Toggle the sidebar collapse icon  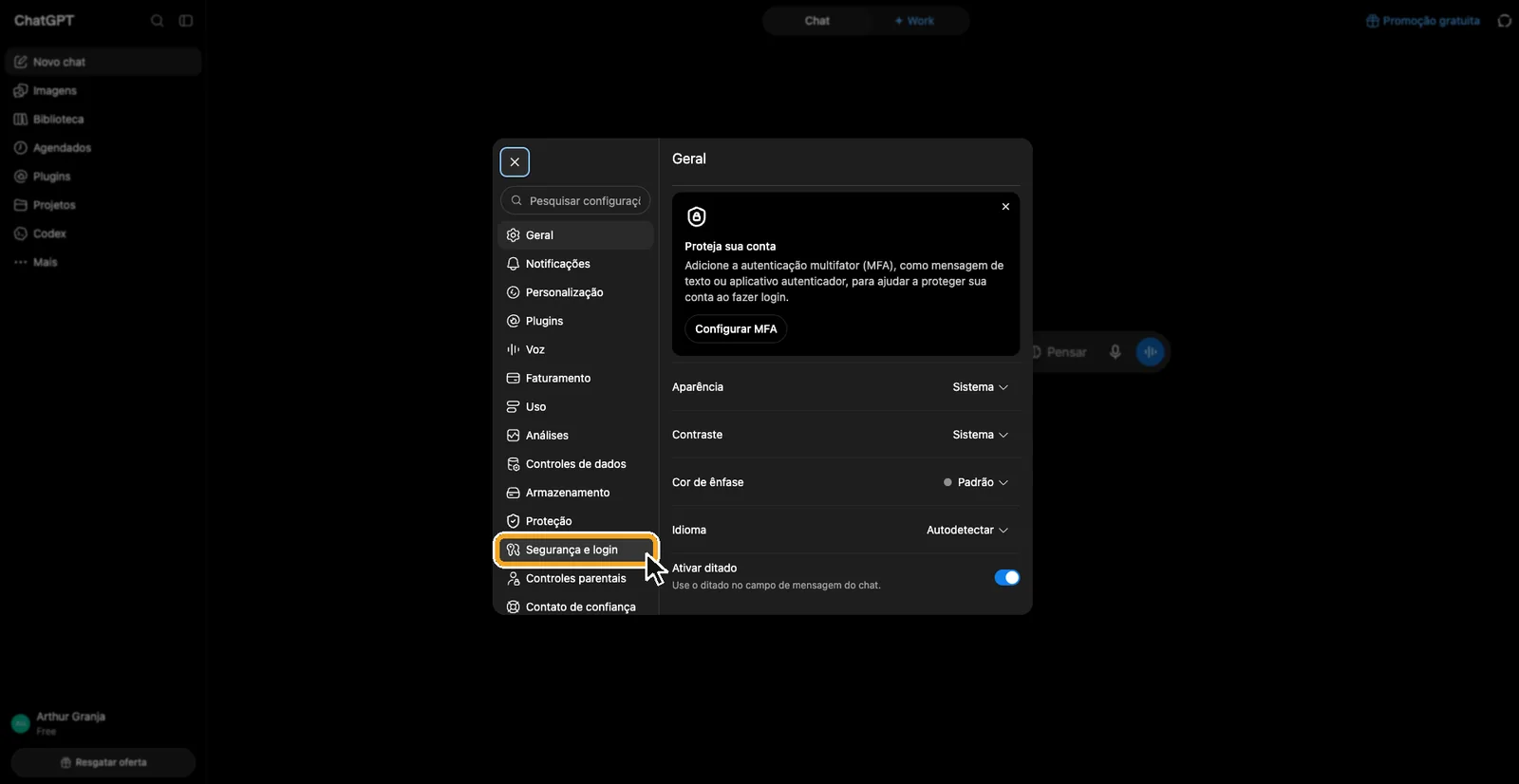click(186, 21)
